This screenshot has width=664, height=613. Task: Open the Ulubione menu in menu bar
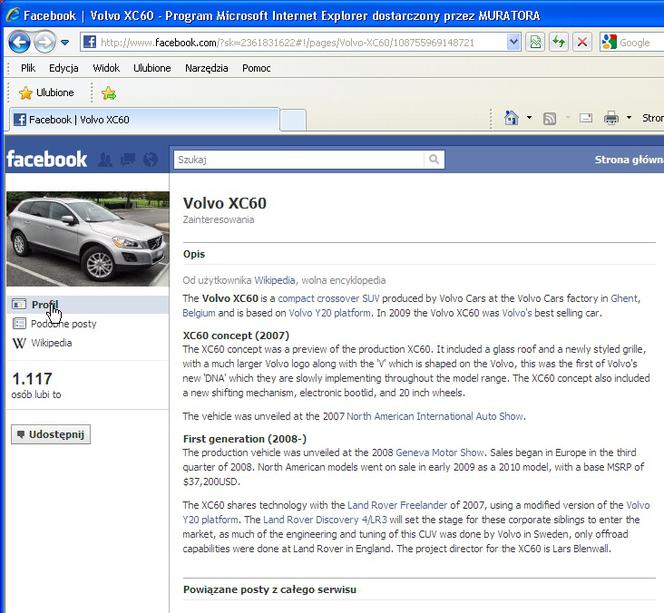click(x=152, y=68)
